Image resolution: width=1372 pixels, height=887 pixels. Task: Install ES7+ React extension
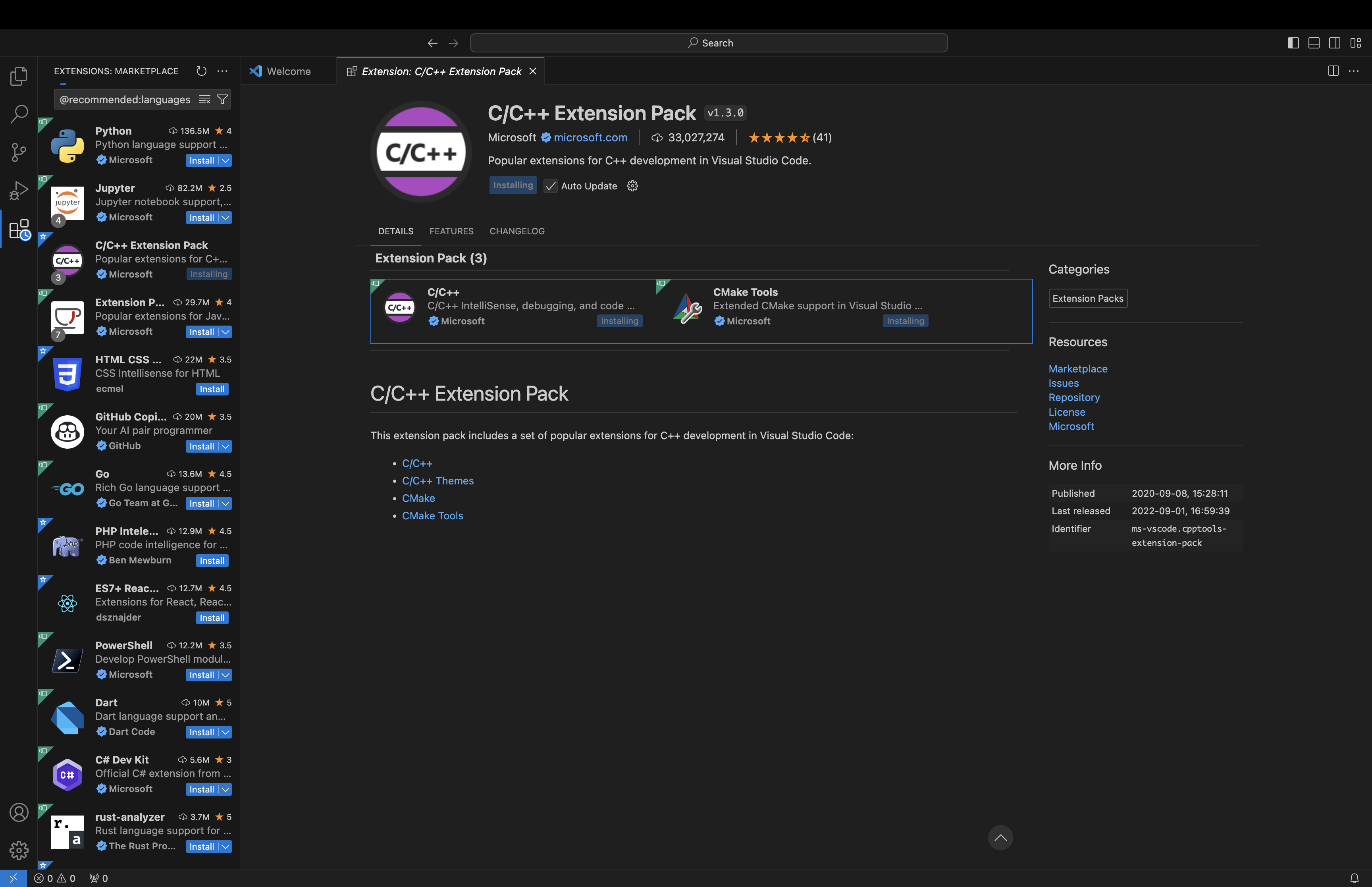click(212, 618)
